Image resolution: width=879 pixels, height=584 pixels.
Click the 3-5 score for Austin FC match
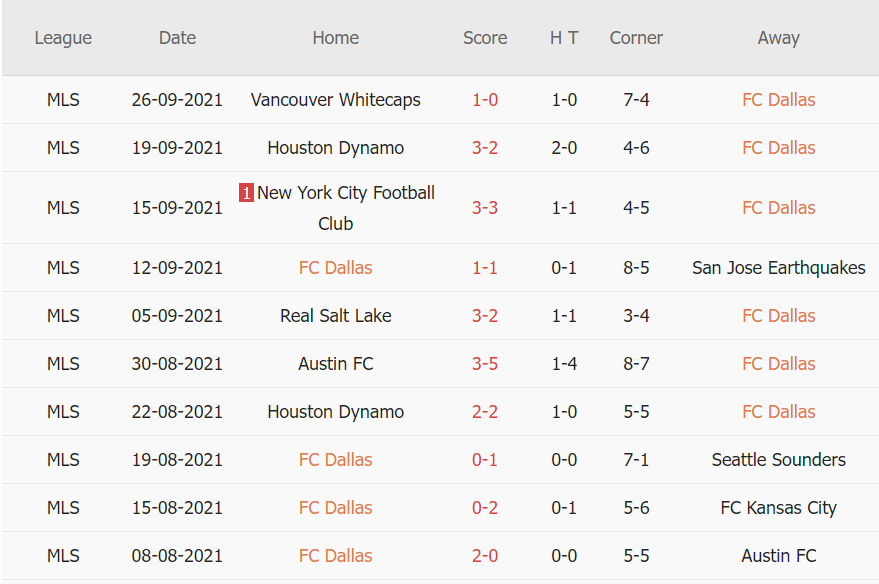pos(485,364)
